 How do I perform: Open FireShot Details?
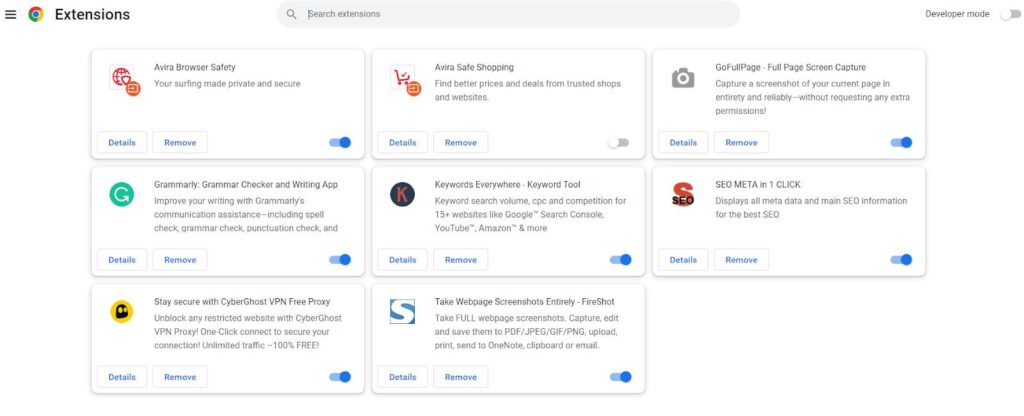(403, 377)
